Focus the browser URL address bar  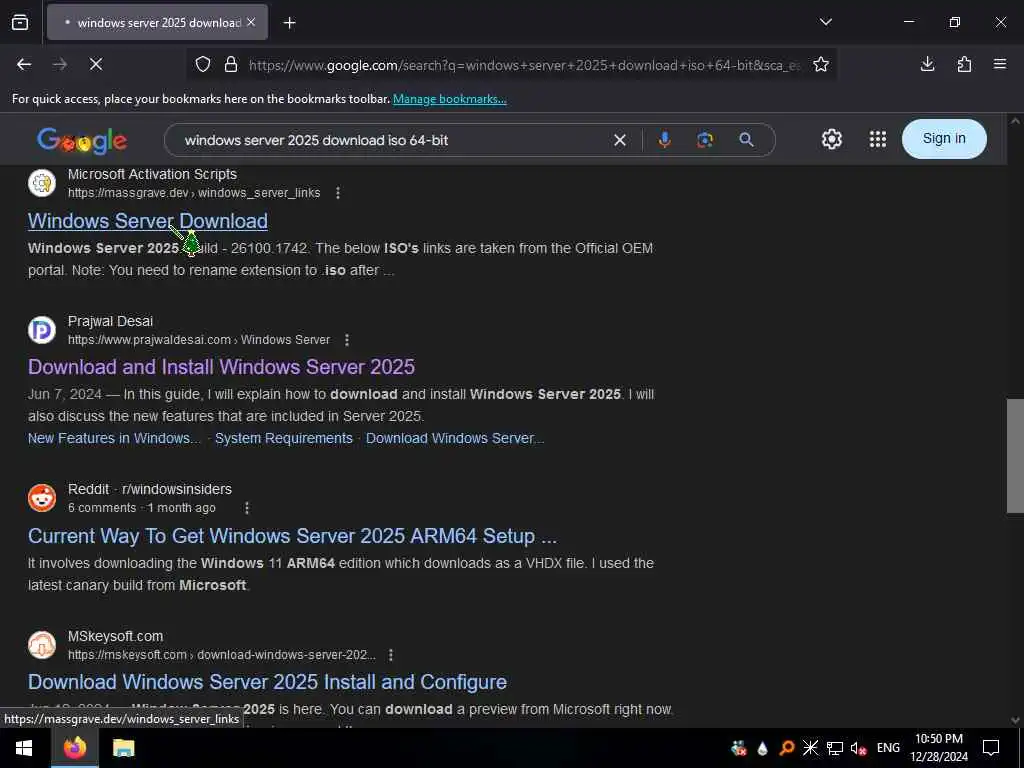point(522,65)
